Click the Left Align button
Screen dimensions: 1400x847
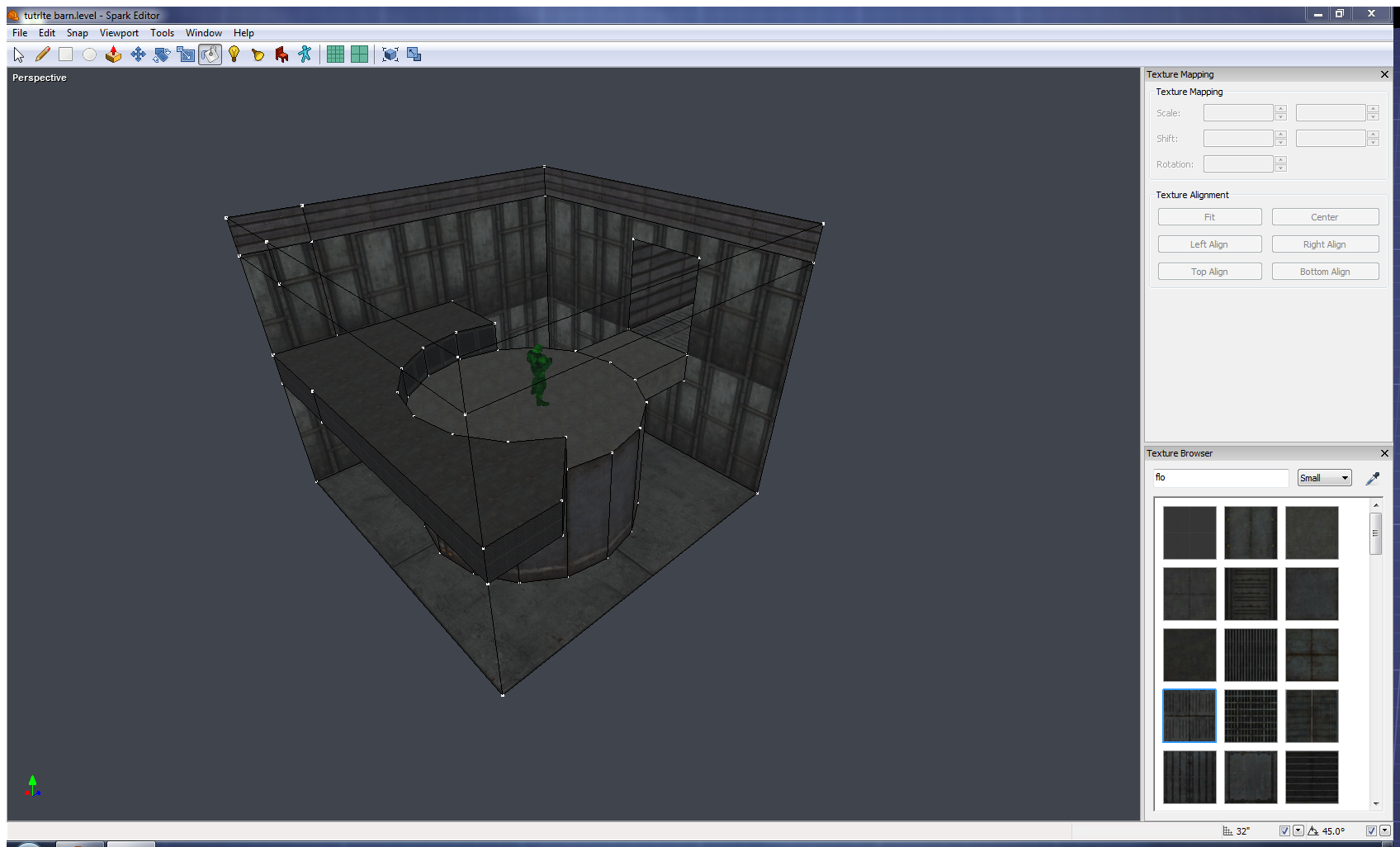pyautogui.click(x=1209, y=244)
